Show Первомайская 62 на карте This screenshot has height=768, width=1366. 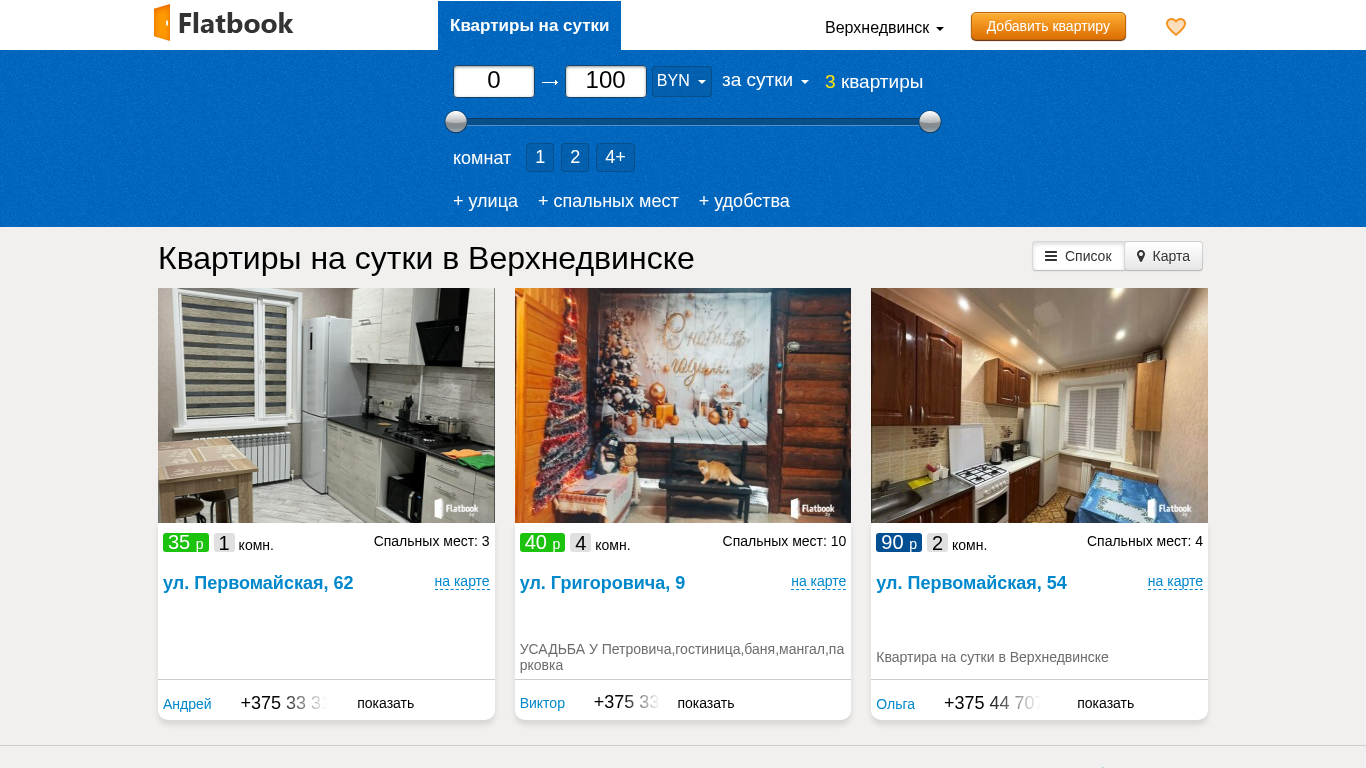pos(462,581)
